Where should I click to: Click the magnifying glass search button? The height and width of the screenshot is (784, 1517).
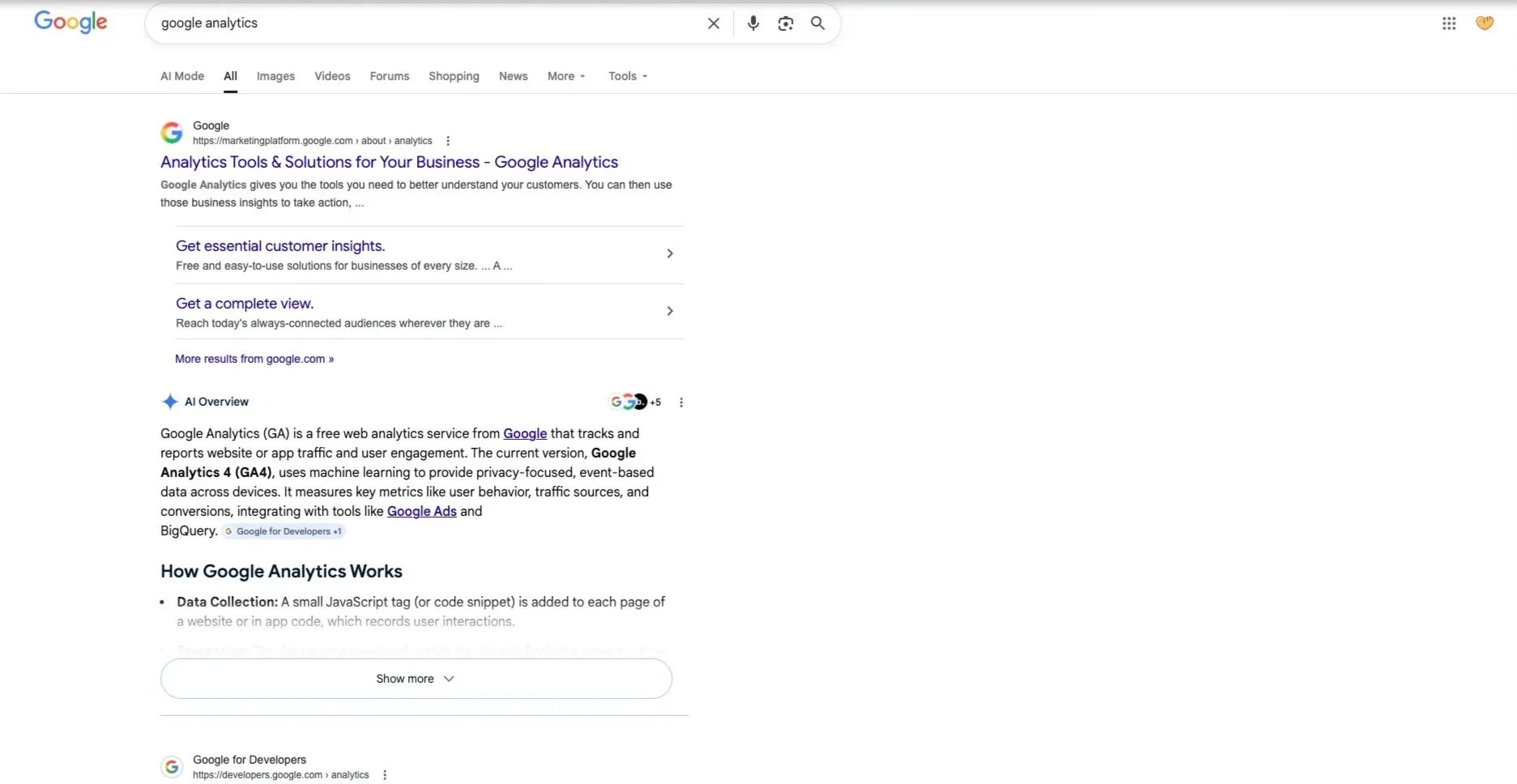click(818, 23)
